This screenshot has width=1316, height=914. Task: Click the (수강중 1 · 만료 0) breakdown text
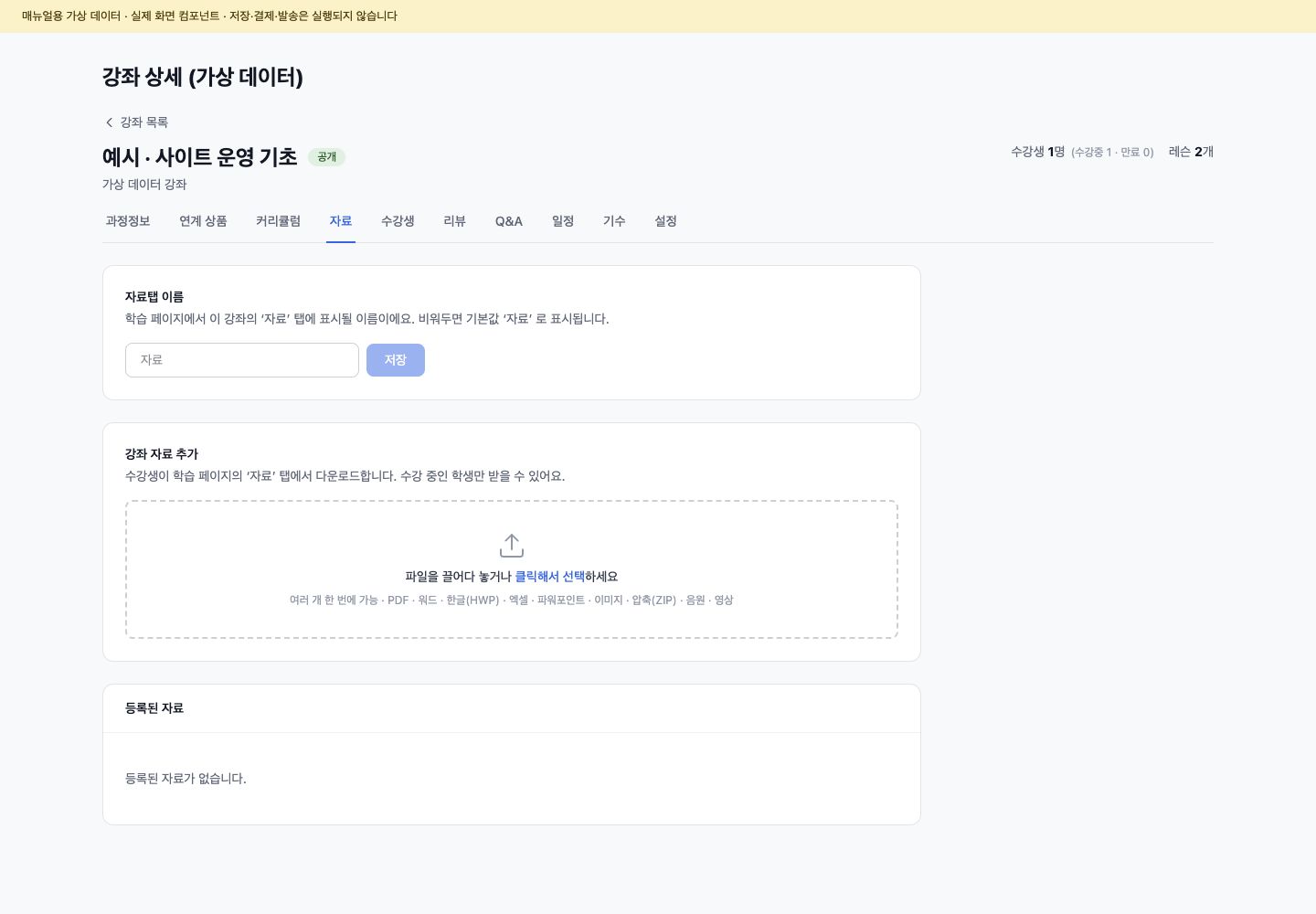[x=1112, y=153]
